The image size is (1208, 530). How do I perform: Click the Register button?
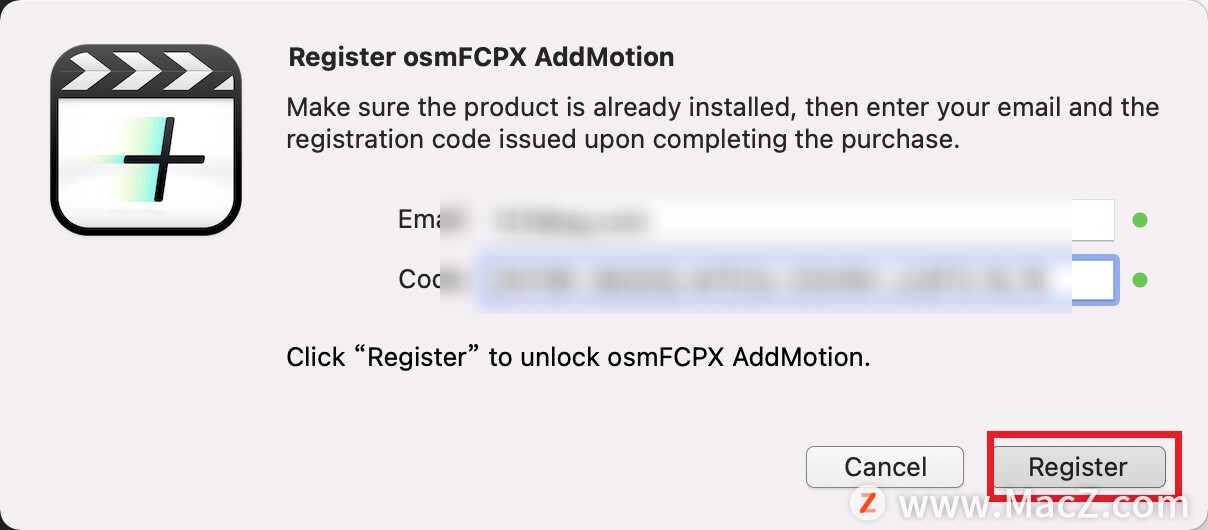pyautogui.click(x=1078, y=467)
